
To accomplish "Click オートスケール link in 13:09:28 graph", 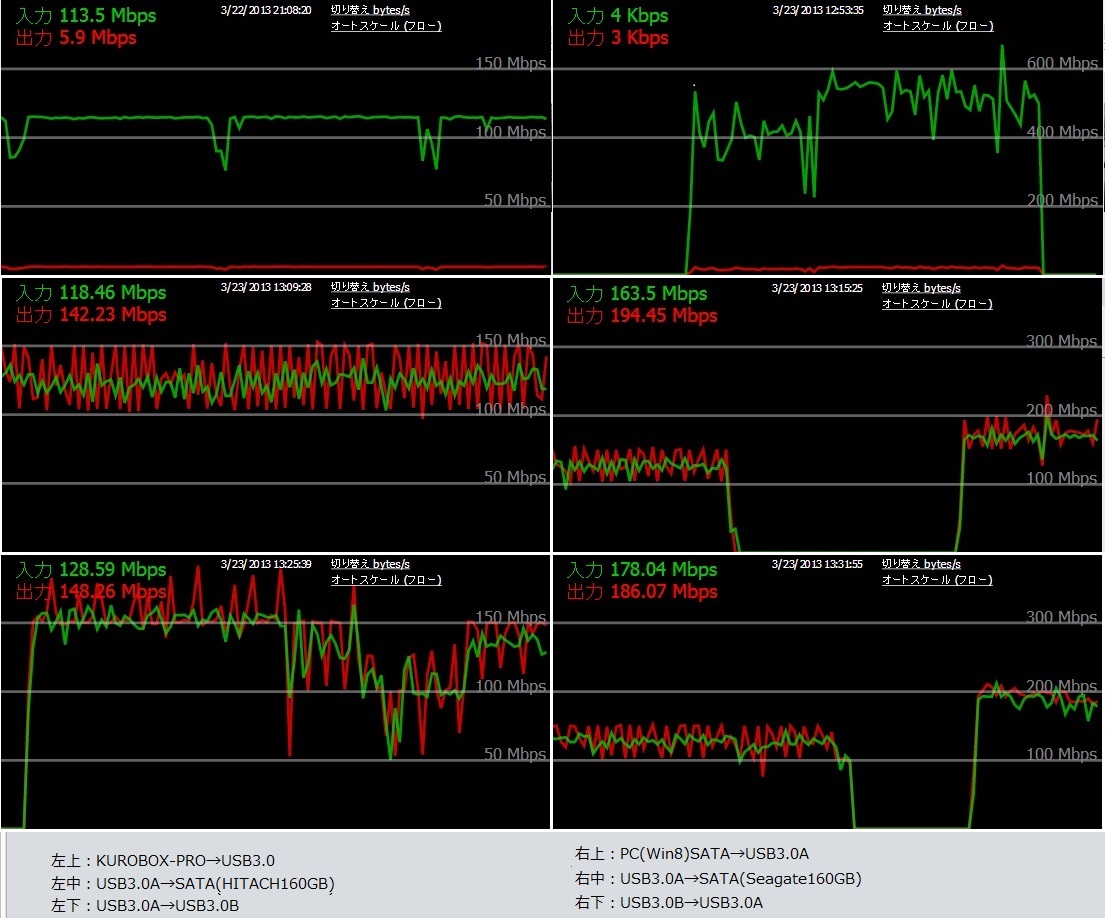I will tap(386, 303).
